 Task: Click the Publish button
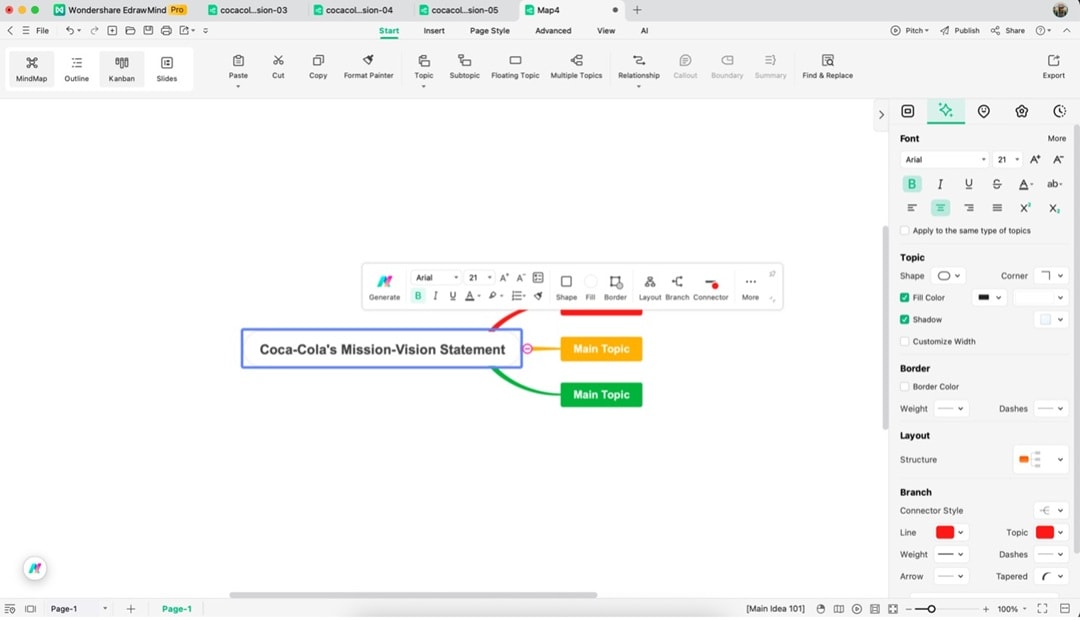pyautogui.click(x=959, y=30)
